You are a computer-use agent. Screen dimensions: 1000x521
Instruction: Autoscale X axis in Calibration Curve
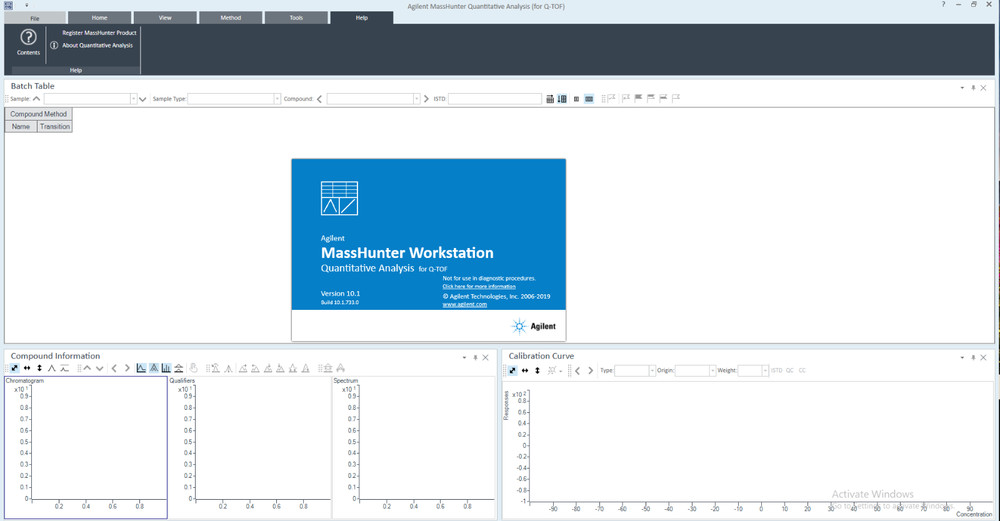click(525, 371)
